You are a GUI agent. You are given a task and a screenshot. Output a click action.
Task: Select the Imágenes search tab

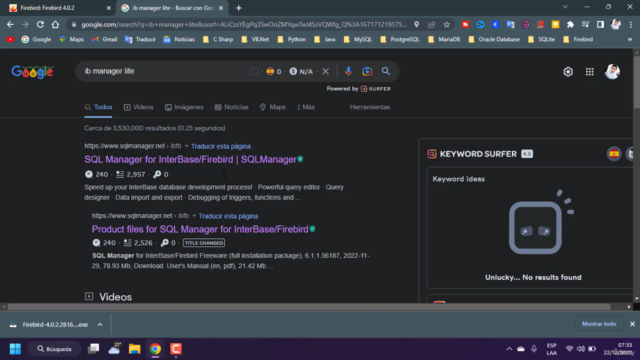click(x=184, y=107)
